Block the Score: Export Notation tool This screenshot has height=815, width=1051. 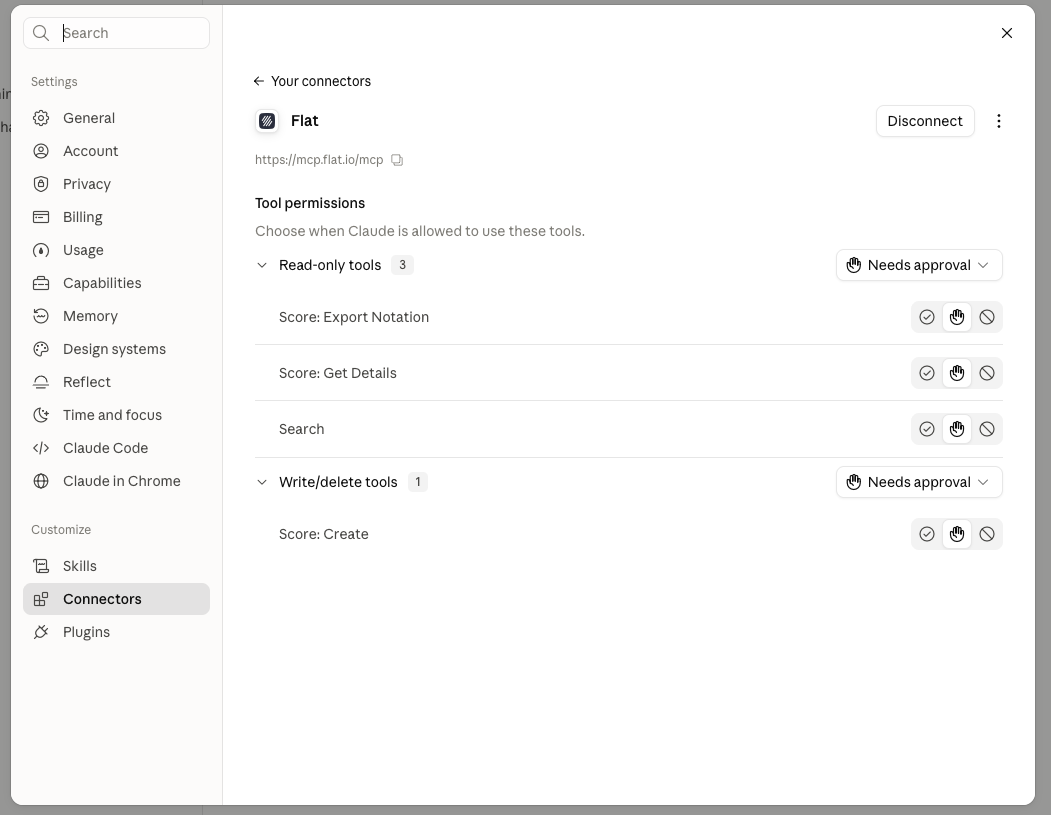[x=987, y=317]
